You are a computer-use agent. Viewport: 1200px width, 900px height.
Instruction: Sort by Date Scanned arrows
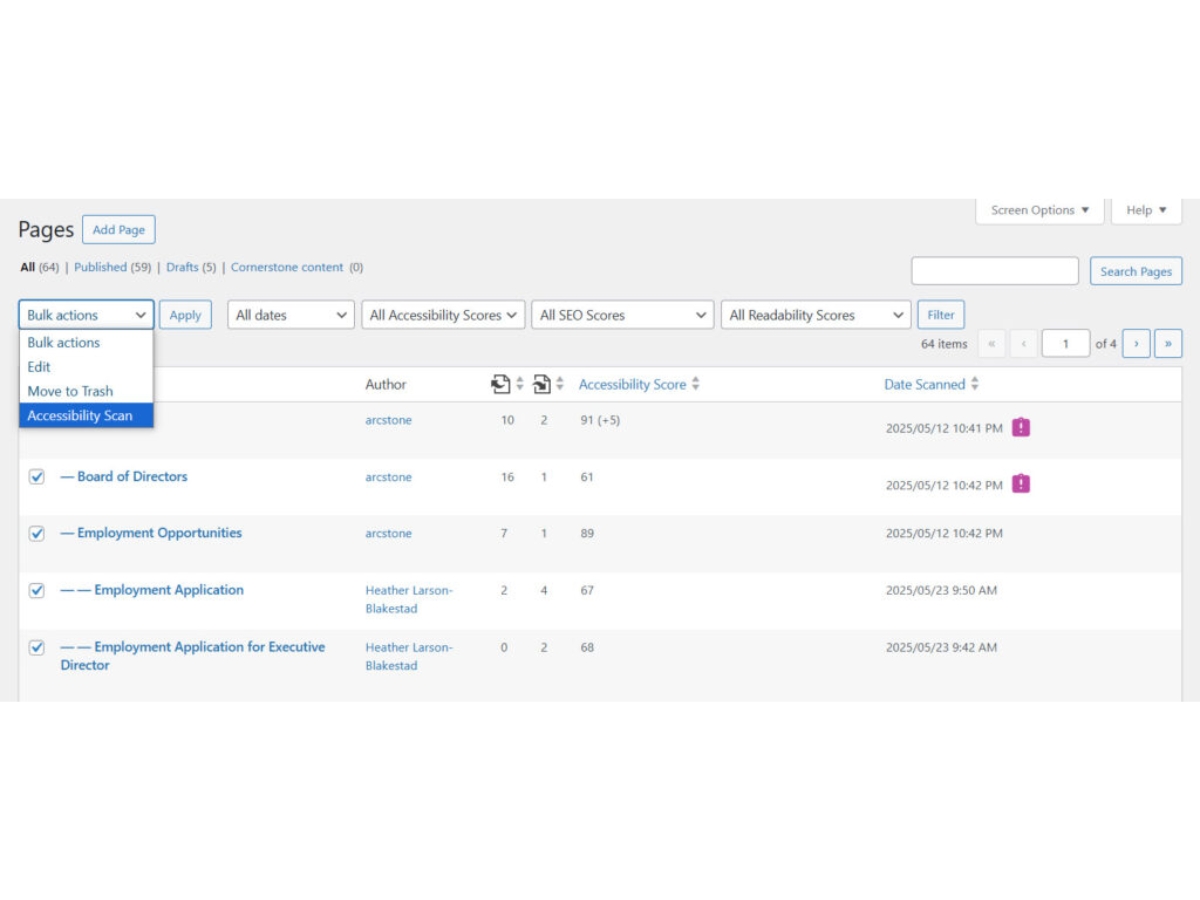click(974, 384)
